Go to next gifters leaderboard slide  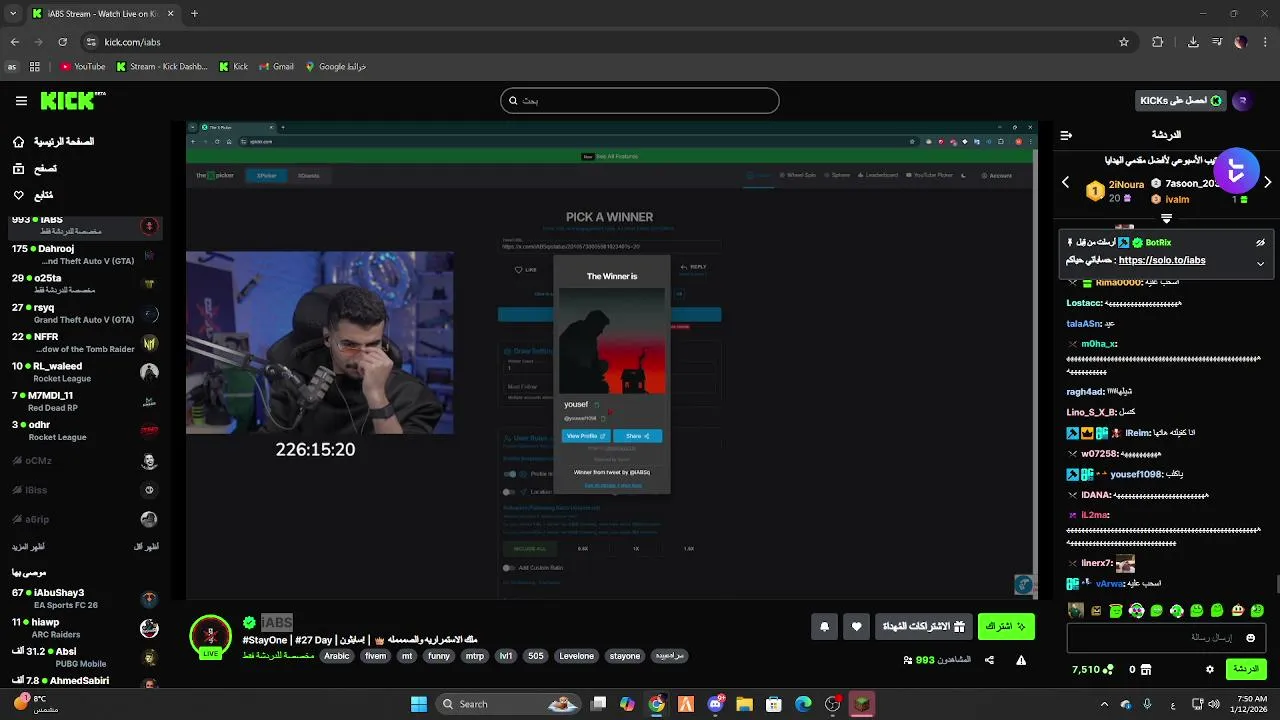pos(1267,182)
